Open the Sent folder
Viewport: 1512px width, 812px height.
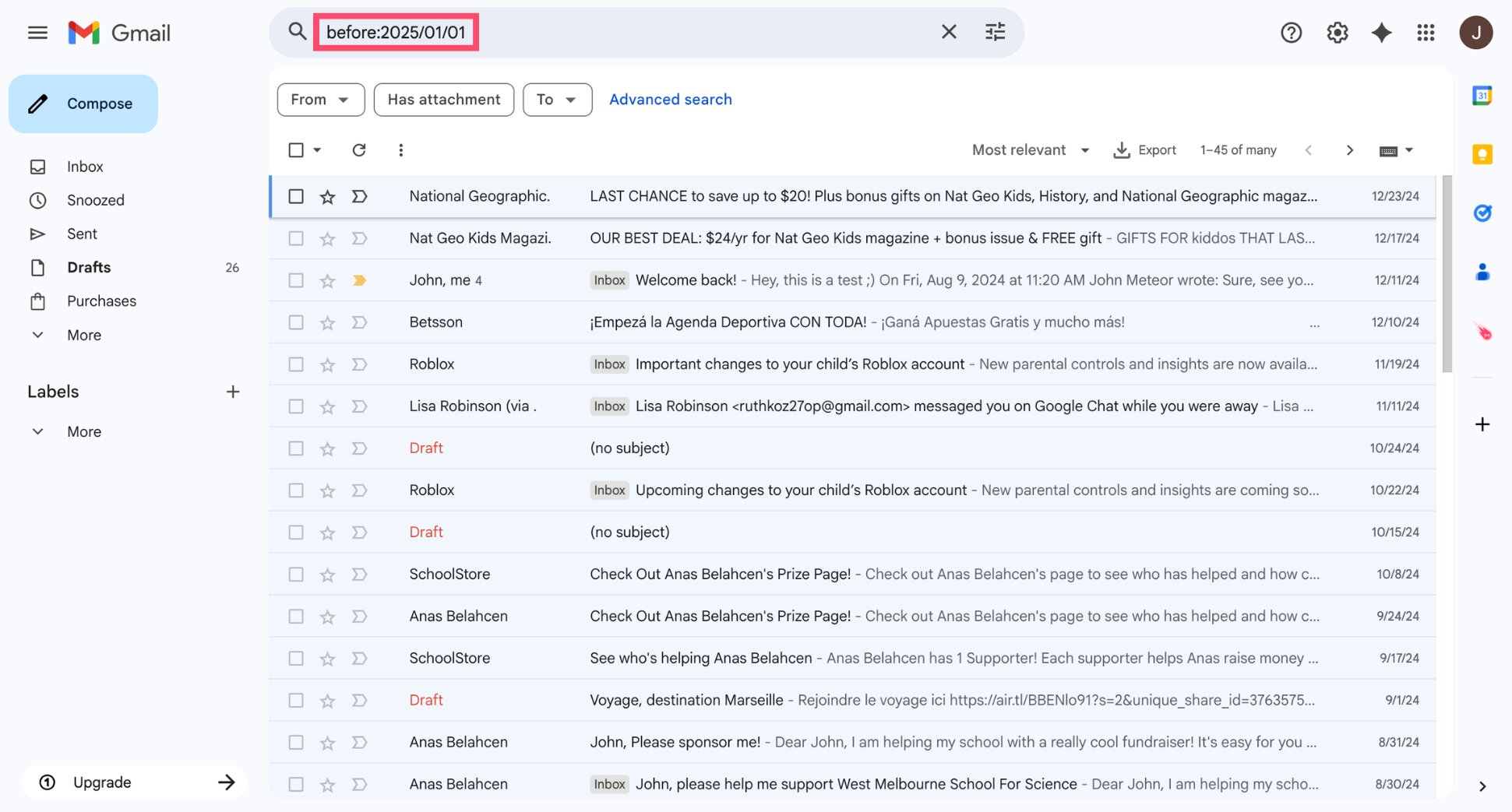pos(82,234)
